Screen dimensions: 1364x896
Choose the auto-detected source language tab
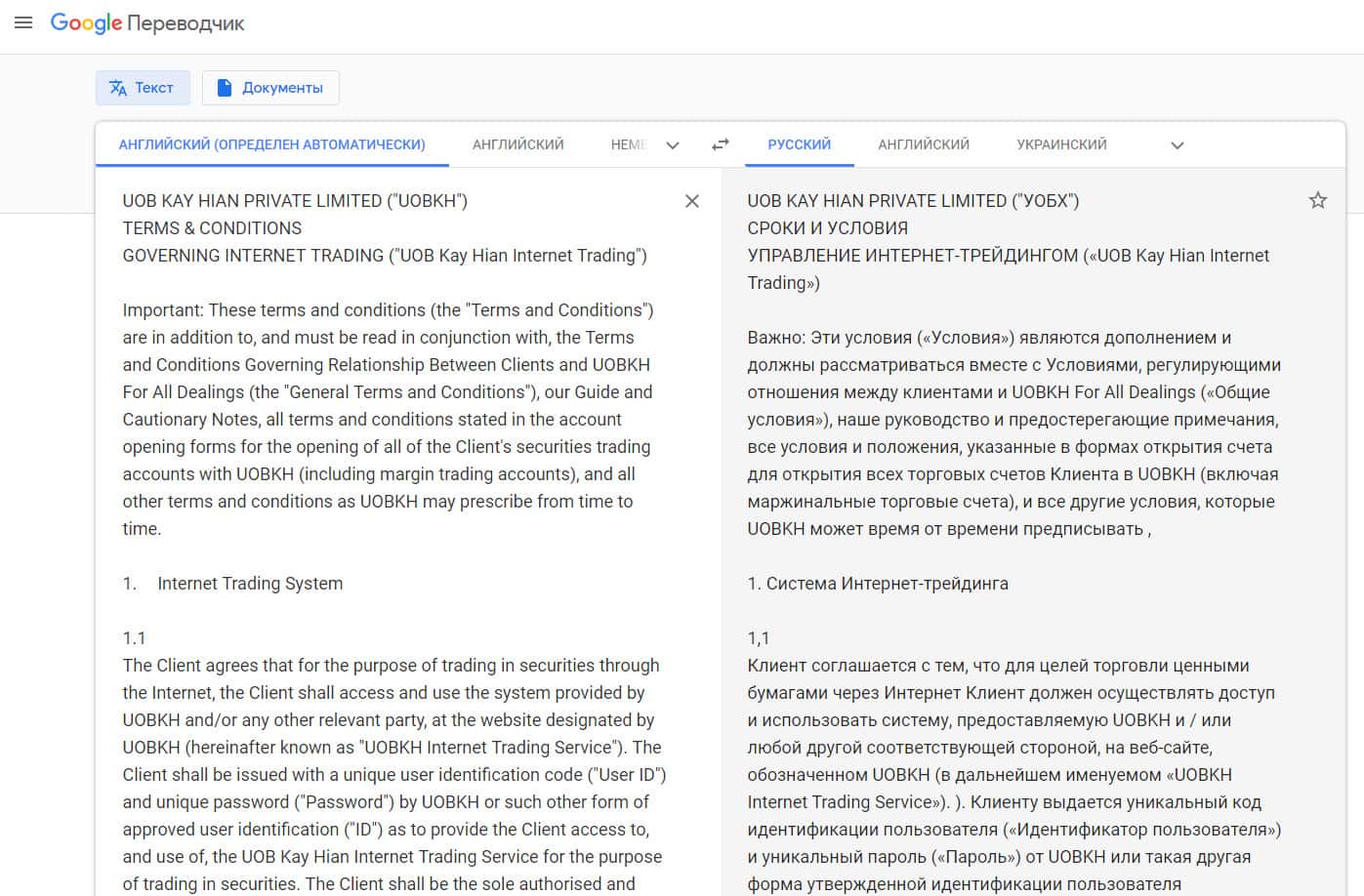(271, 144)
